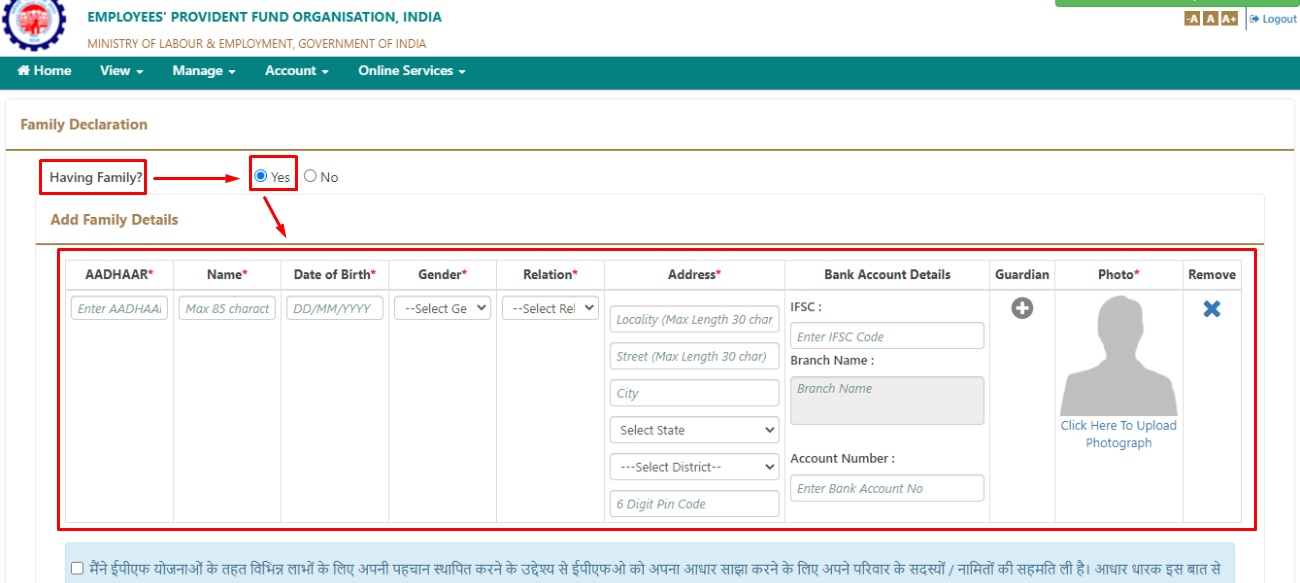Image resolution: width=1300 pixels, height=583 pixels.
Task: Add a guardian with the plus icon
Action: 1022,309
